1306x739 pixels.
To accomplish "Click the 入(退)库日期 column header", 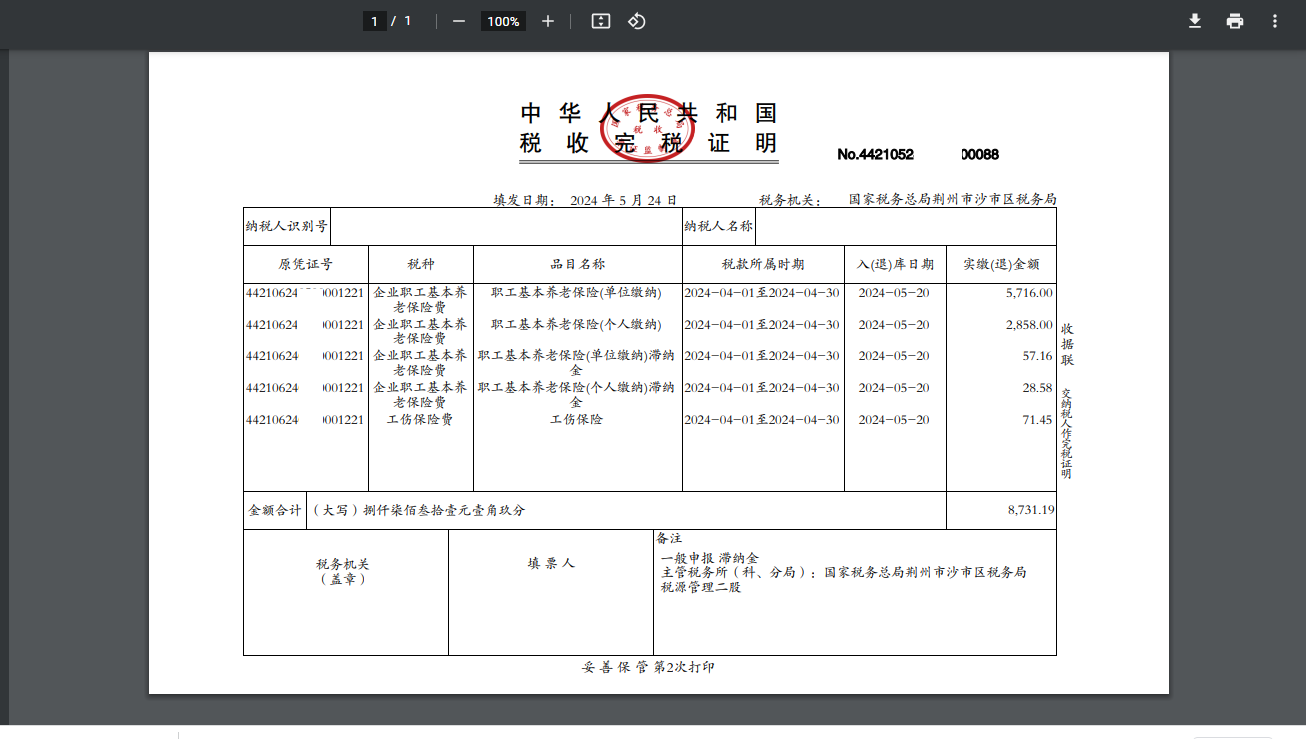I will point(895,265).
